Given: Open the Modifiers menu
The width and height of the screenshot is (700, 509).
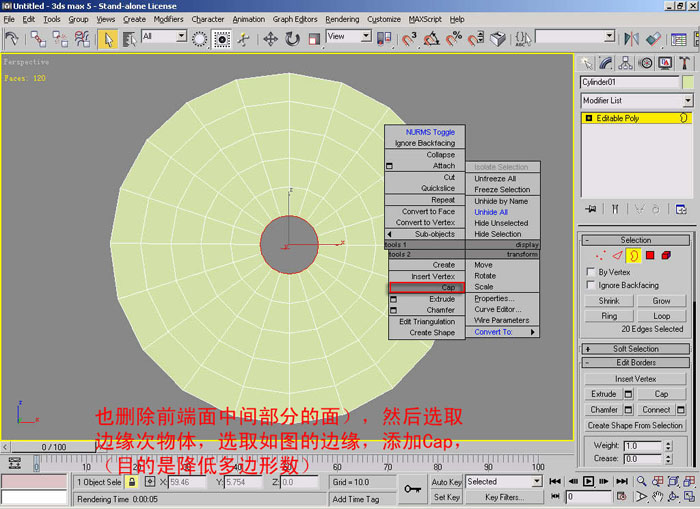Looking at the screenshot, I should 168,19.
